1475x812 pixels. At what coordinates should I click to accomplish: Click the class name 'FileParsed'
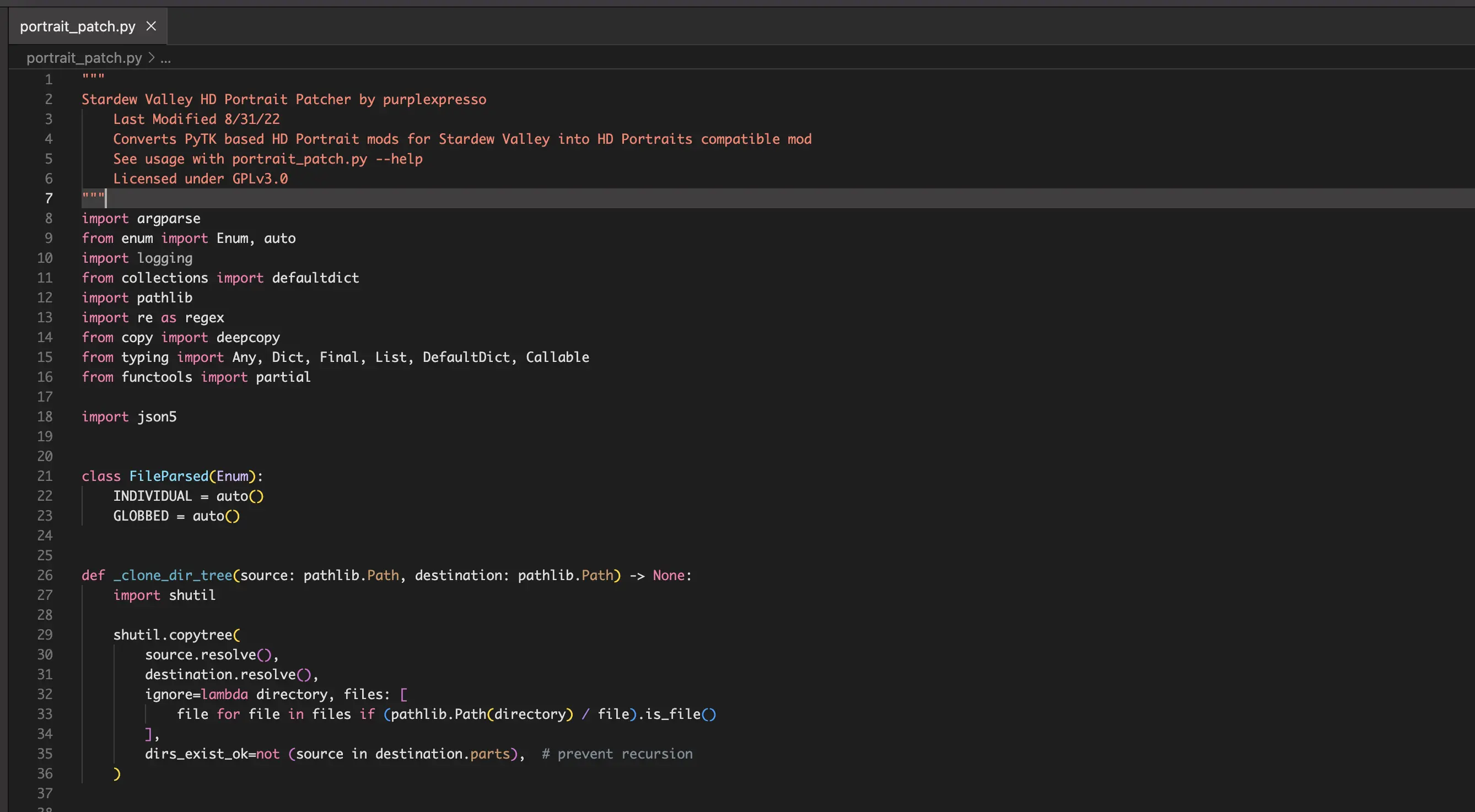coord(169,475)
